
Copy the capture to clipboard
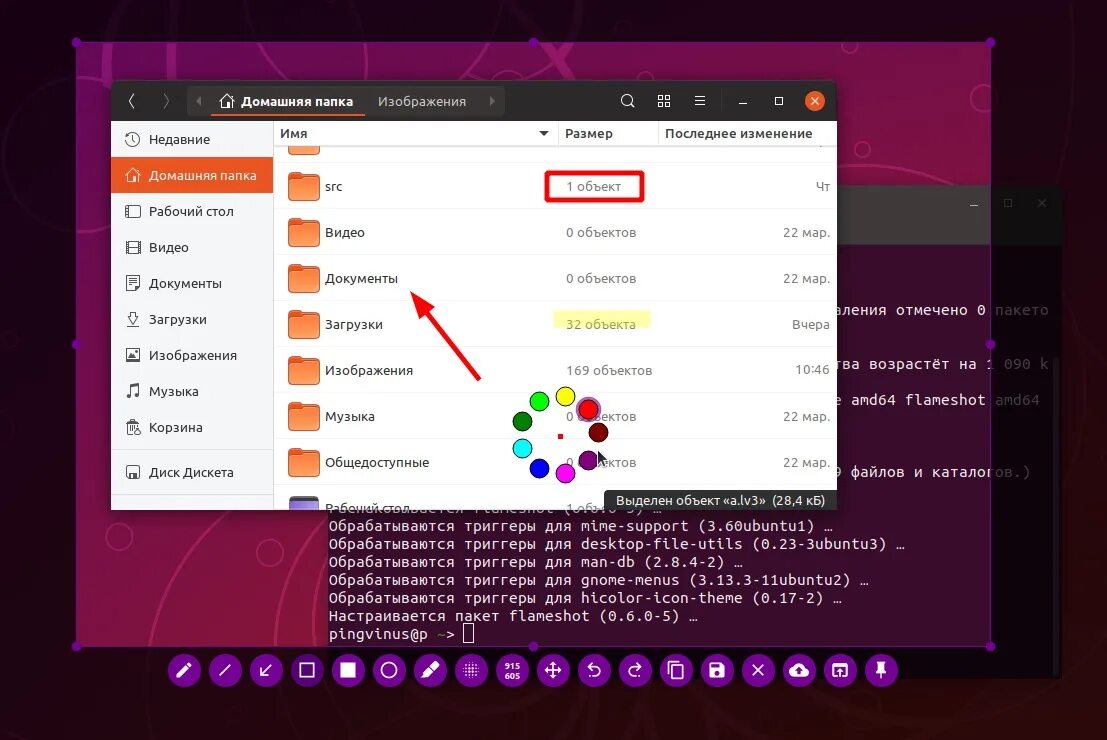click(676, 670)
